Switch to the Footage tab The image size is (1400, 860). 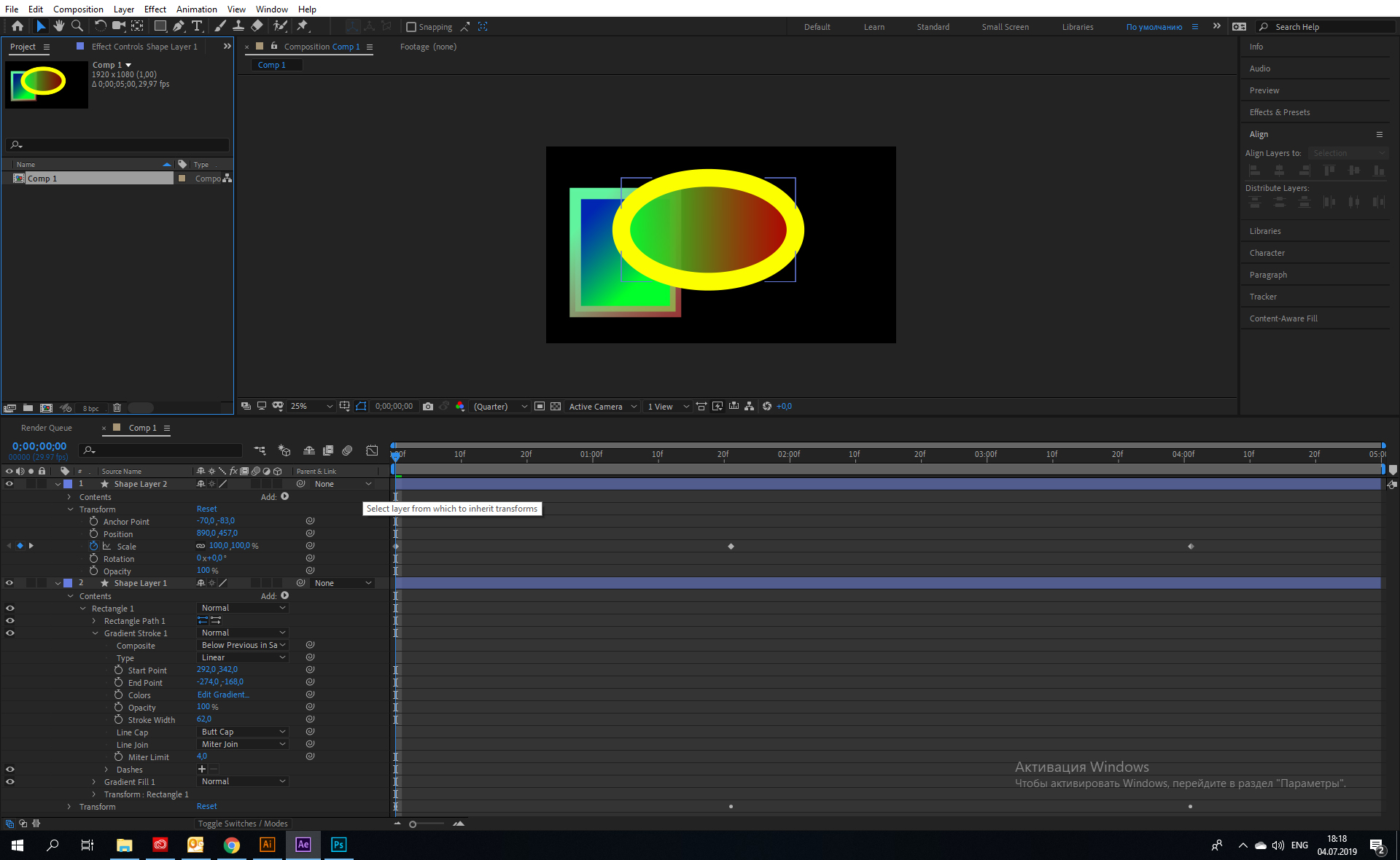[414, 46]
